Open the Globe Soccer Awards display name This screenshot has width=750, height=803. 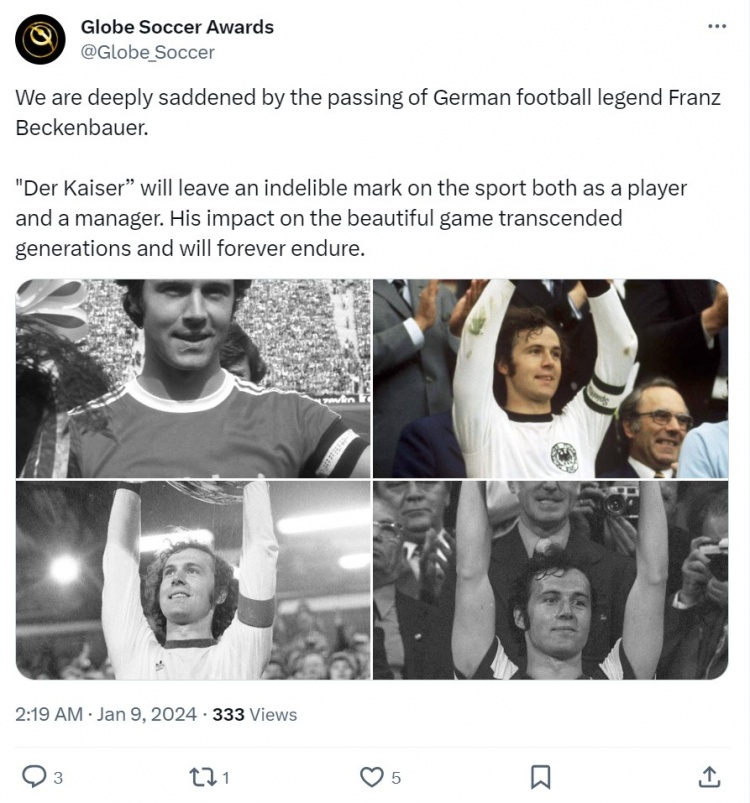177,27
